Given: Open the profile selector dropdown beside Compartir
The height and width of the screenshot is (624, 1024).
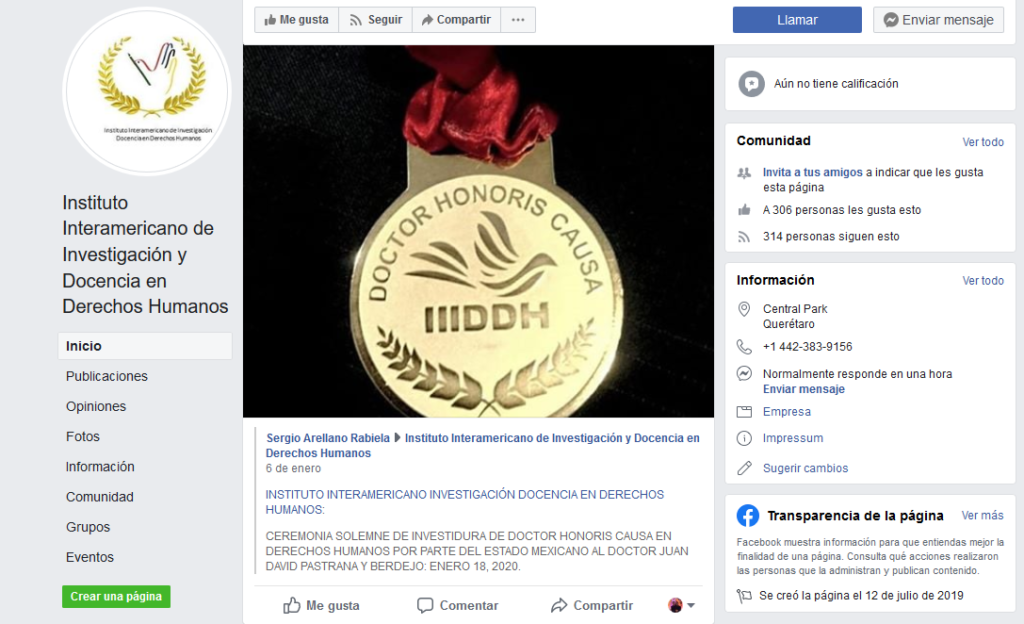Looking at the screenshot, I should (x=681, y=606).
